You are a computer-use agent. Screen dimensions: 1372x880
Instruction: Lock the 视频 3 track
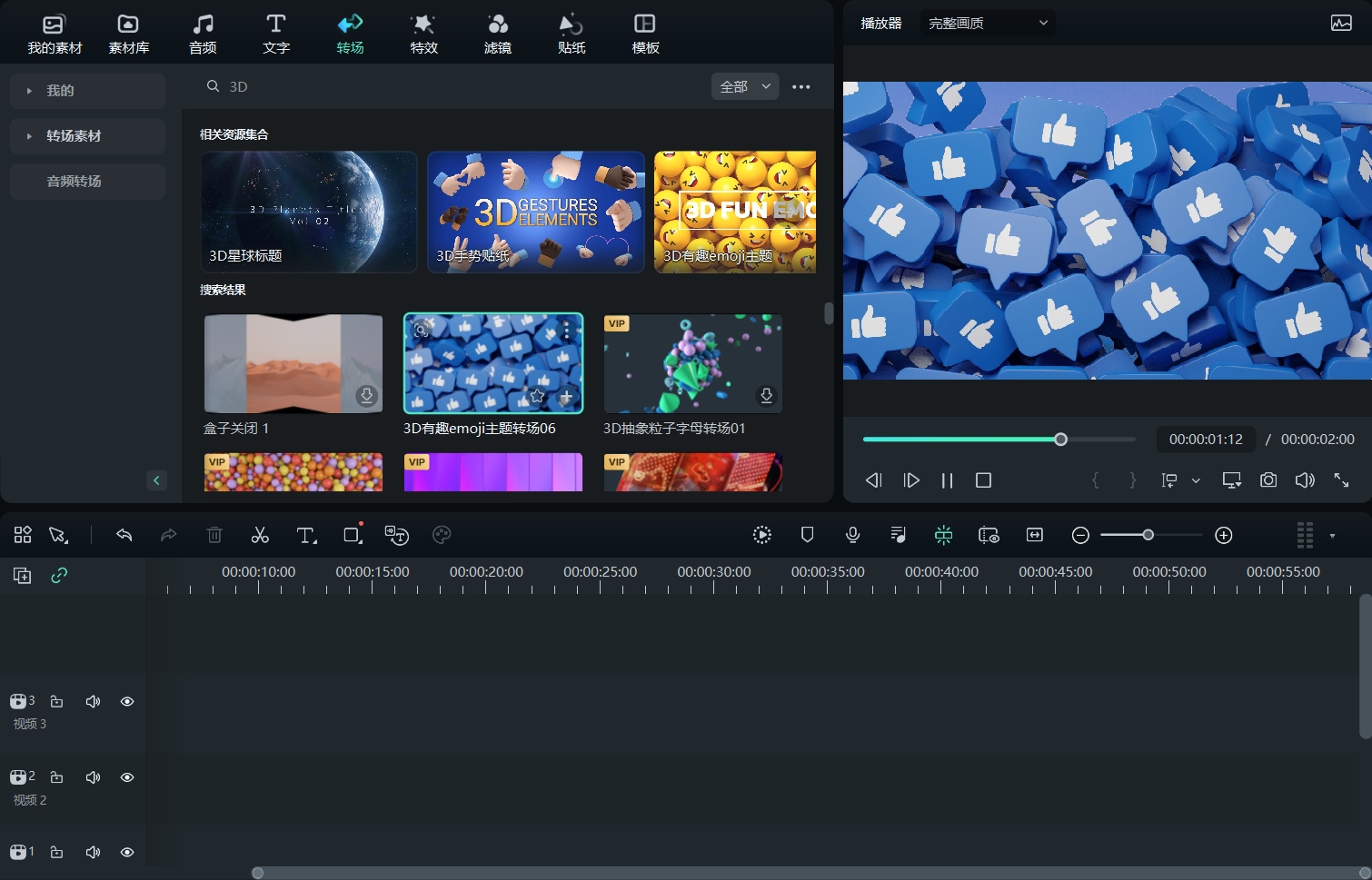(x=56, y=701)
